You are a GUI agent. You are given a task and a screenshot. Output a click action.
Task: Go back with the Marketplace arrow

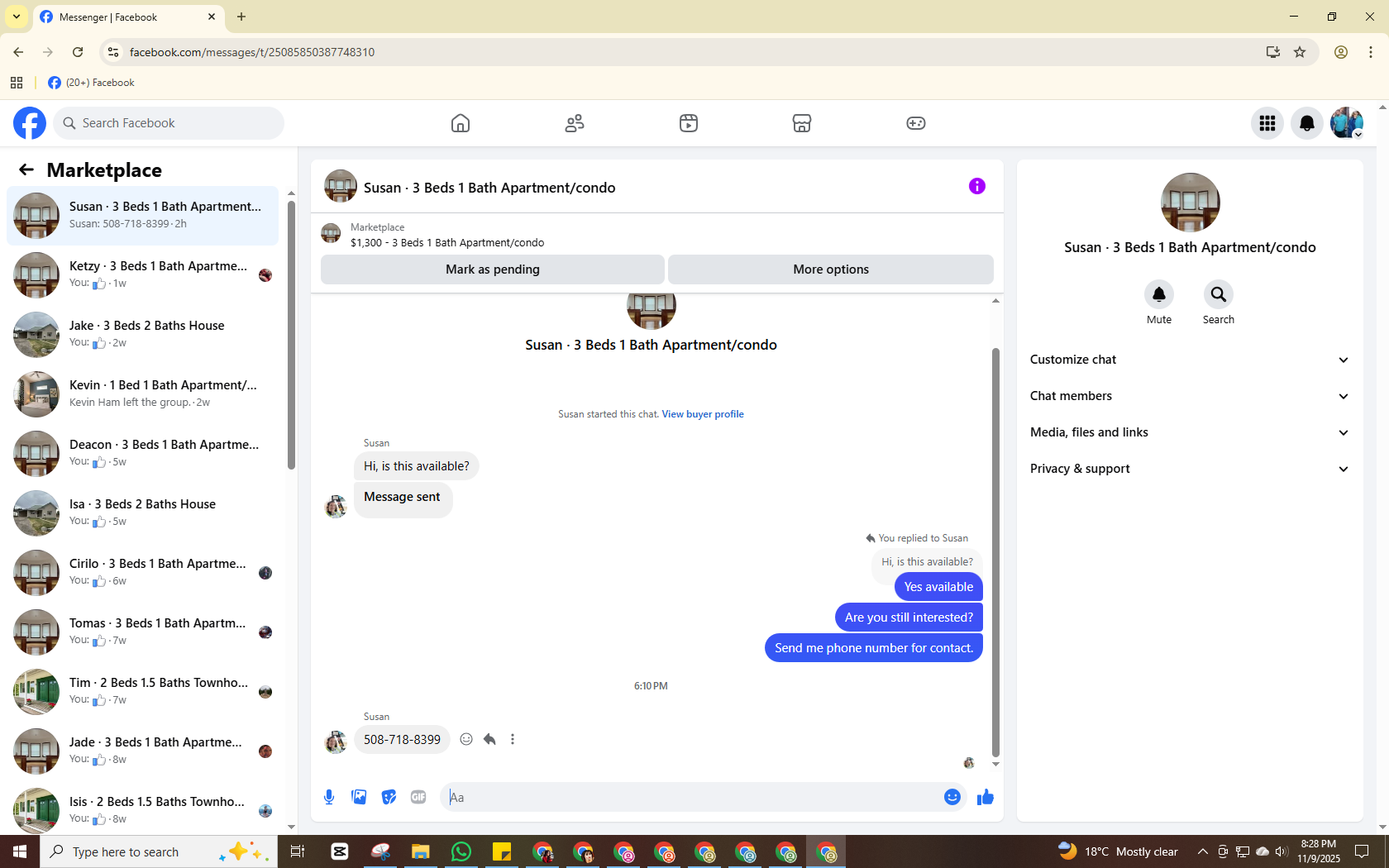pos(26,169)
